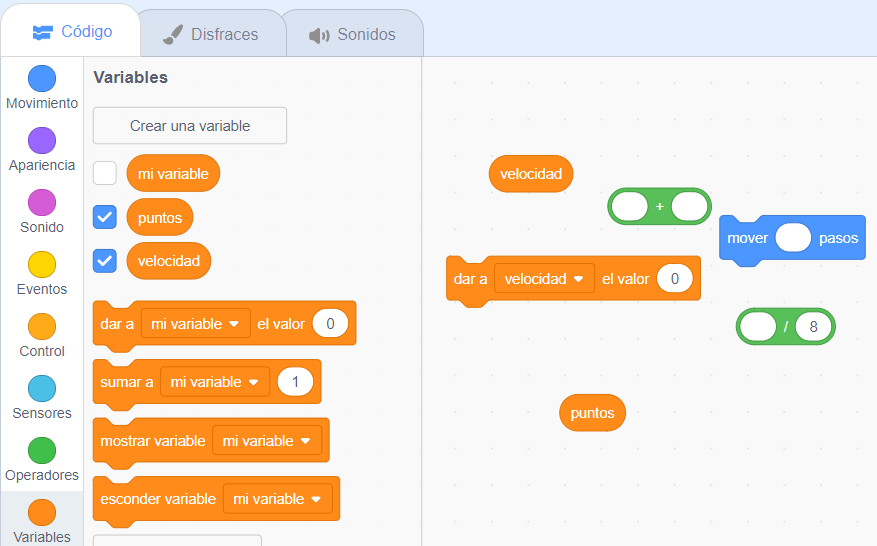Uncheck the puntos variable checkbox
This screenshot has width=877, height=546.
(x=105, y=217)
